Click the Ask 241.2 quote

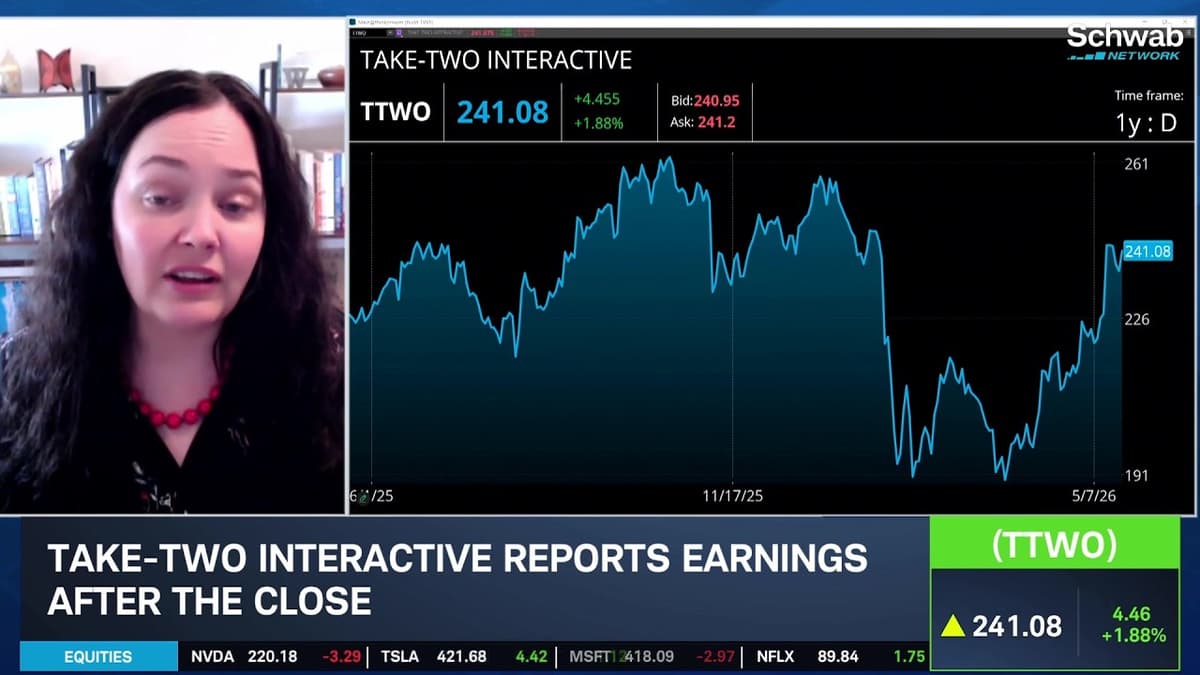702,123
